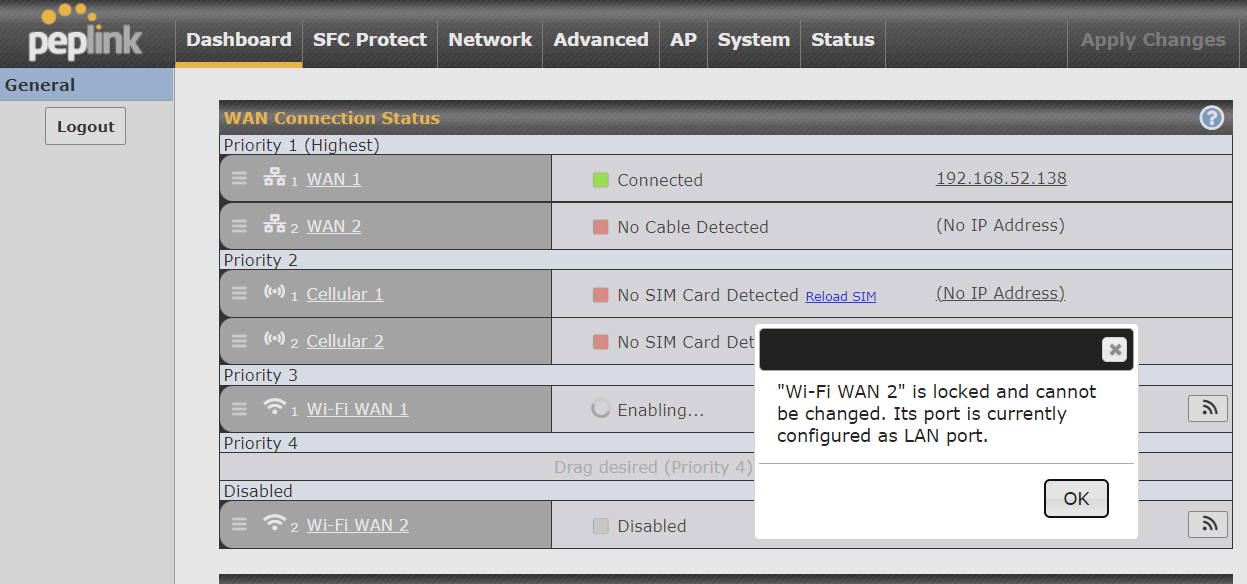
Task: Click the Wi-Fi WAN 2 wireless networks icon
Action: tap(1208, 524)
